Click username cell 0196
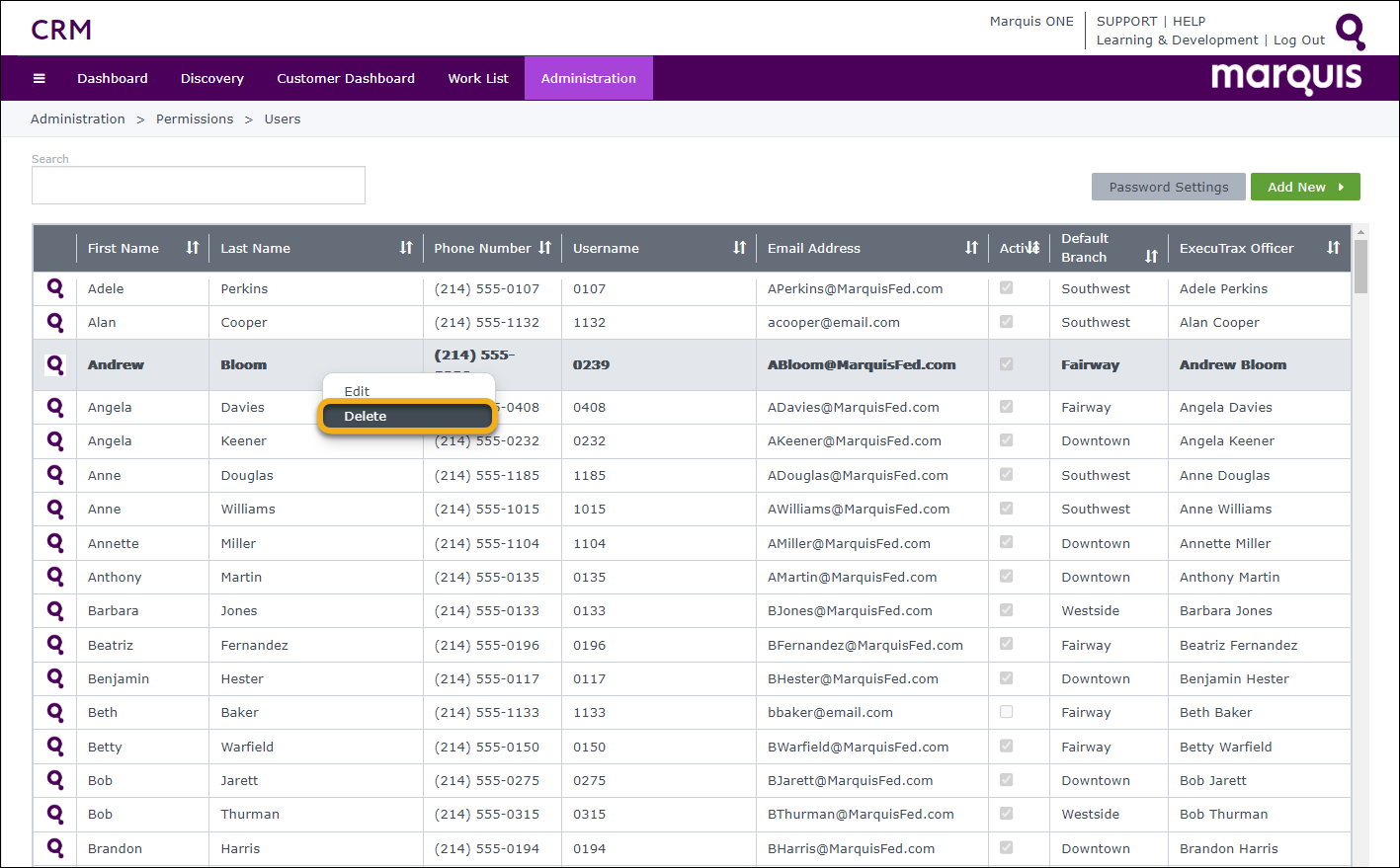 click(590, 645)
